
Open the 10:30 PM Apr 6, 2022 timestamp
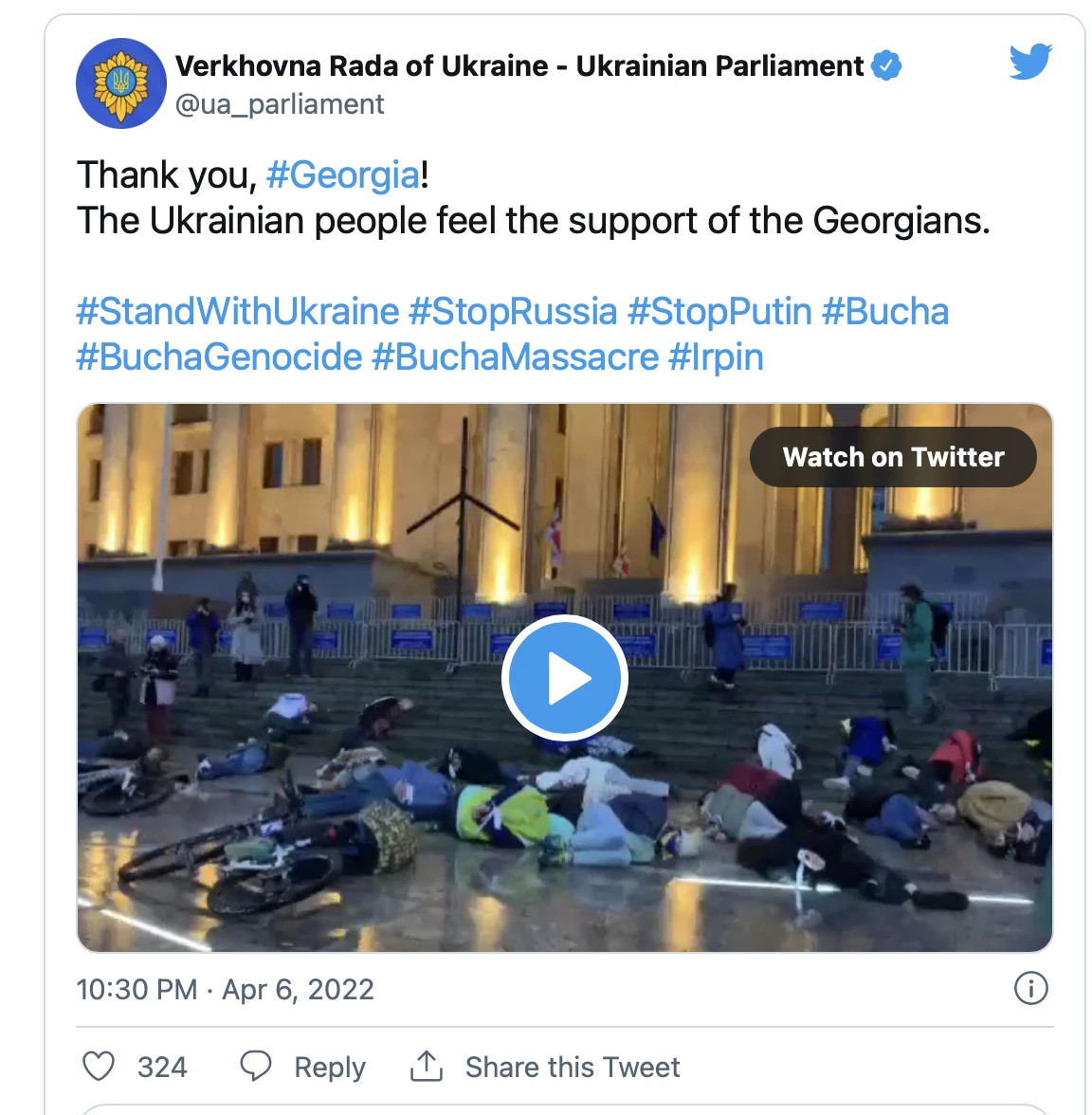tap(226, 989)
